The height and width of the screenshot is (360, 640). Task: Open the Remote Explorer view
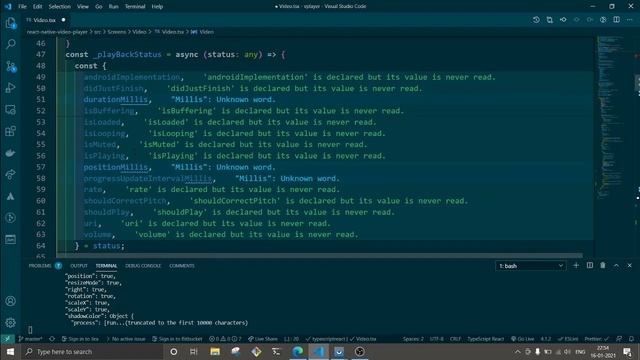[11, 109]
